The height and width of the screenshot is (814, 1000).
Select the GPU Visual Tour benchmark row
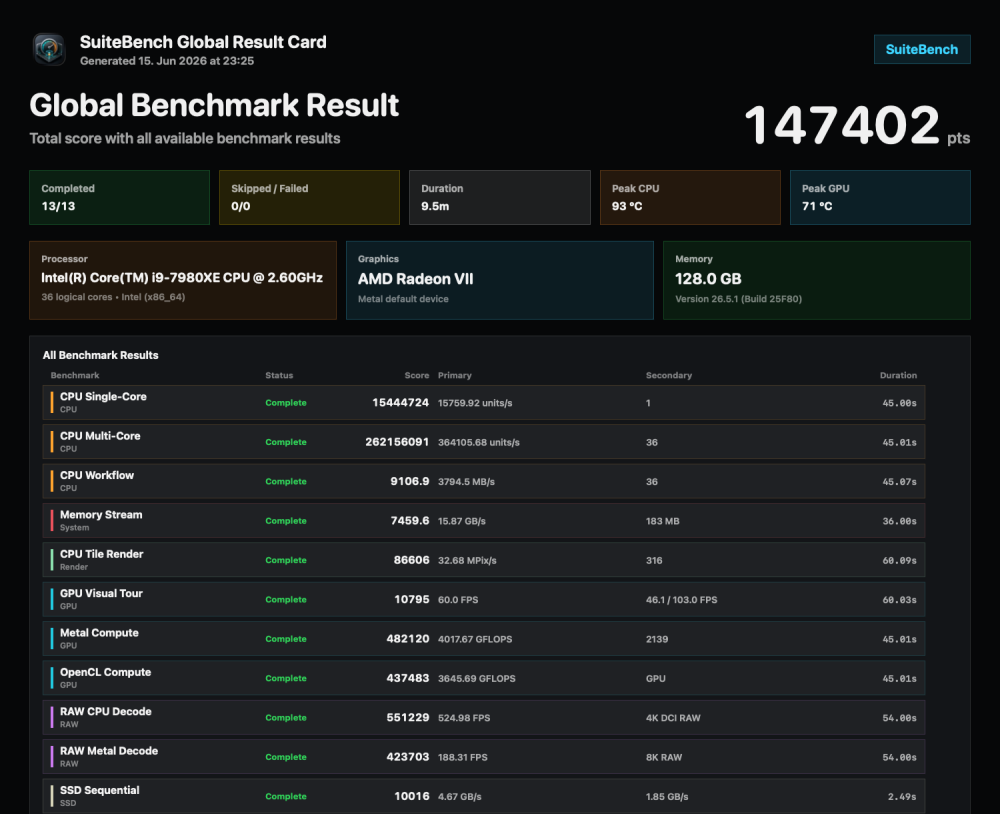point(484,600)
